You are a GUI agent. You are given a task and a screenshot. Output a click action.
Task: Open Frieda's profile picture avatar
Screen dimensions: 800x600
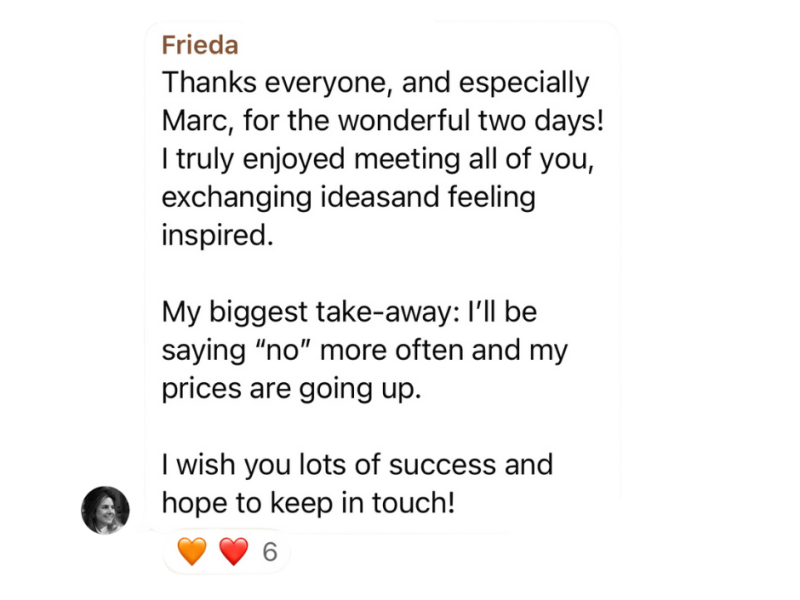(x=105, y=510)
